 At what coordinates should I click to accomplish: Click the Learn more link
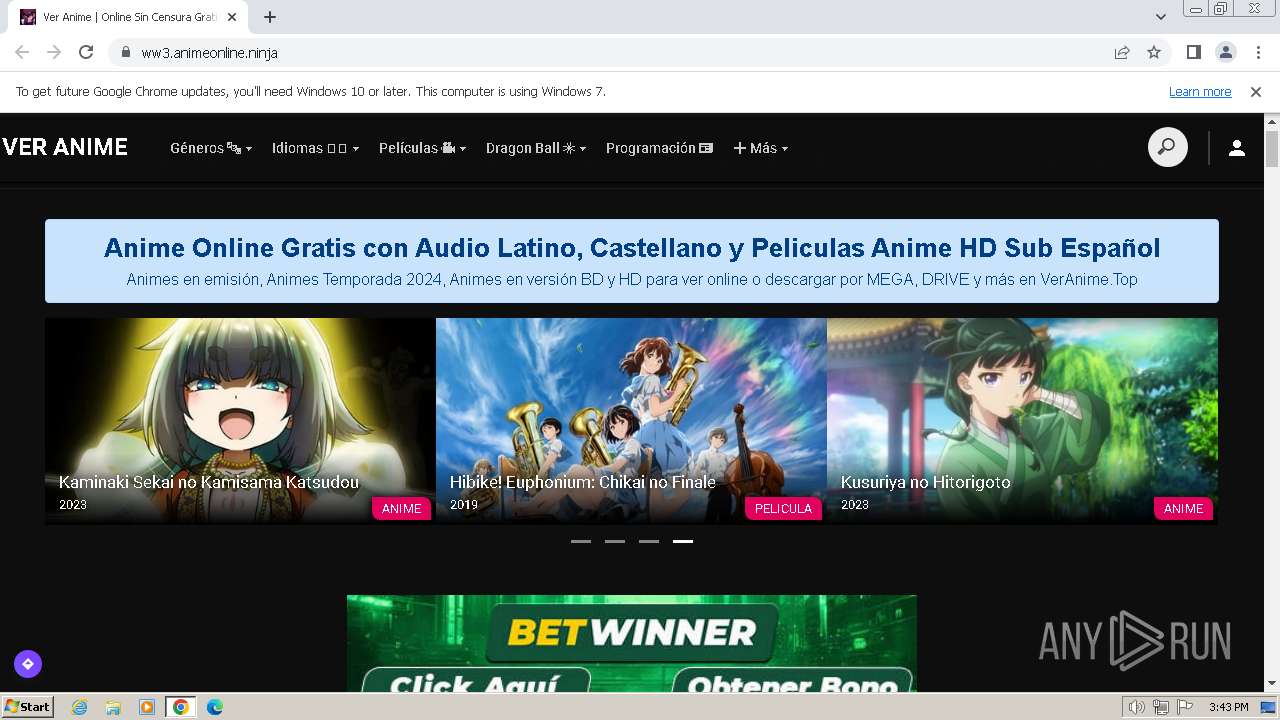point(1200,92)
